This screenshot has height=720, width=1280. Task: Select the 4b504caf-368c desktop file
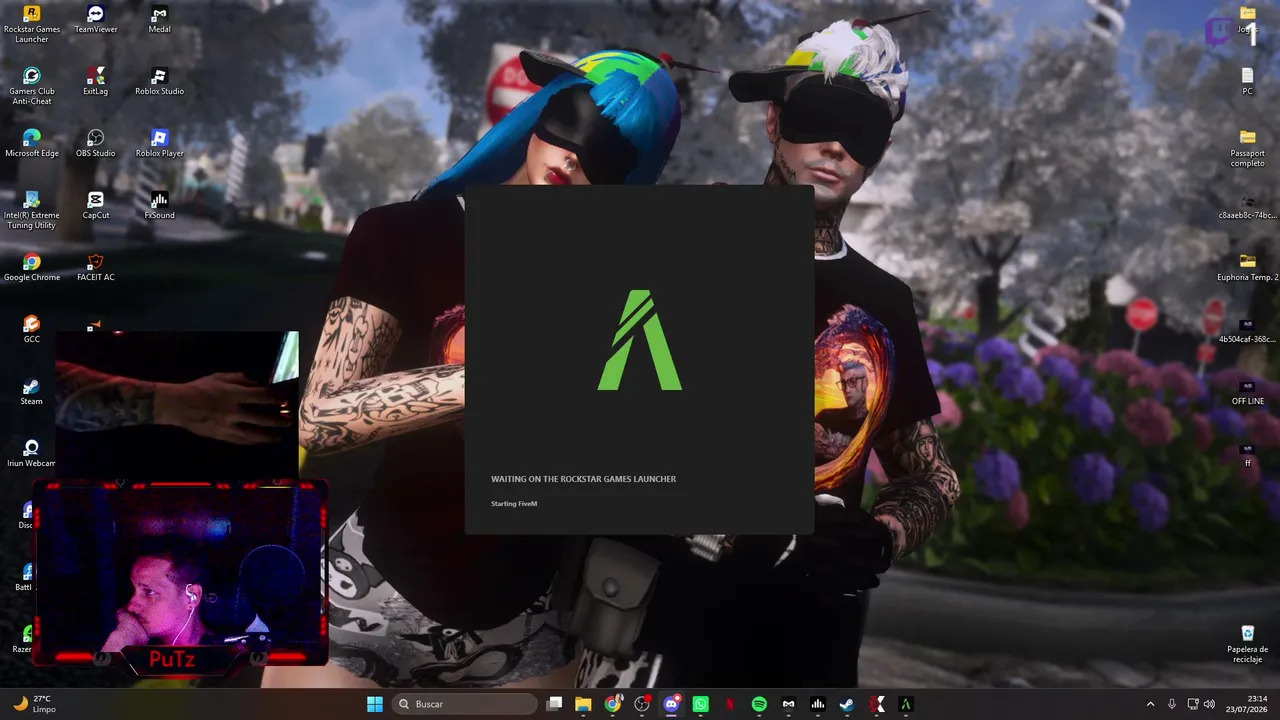1247,329
